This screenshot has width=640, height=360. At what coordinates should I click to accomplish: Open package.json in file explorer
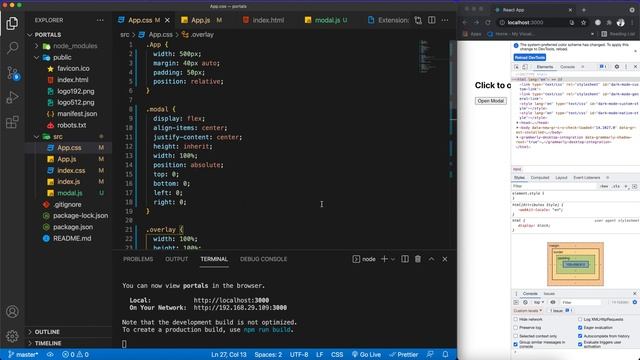click(73, 227)
